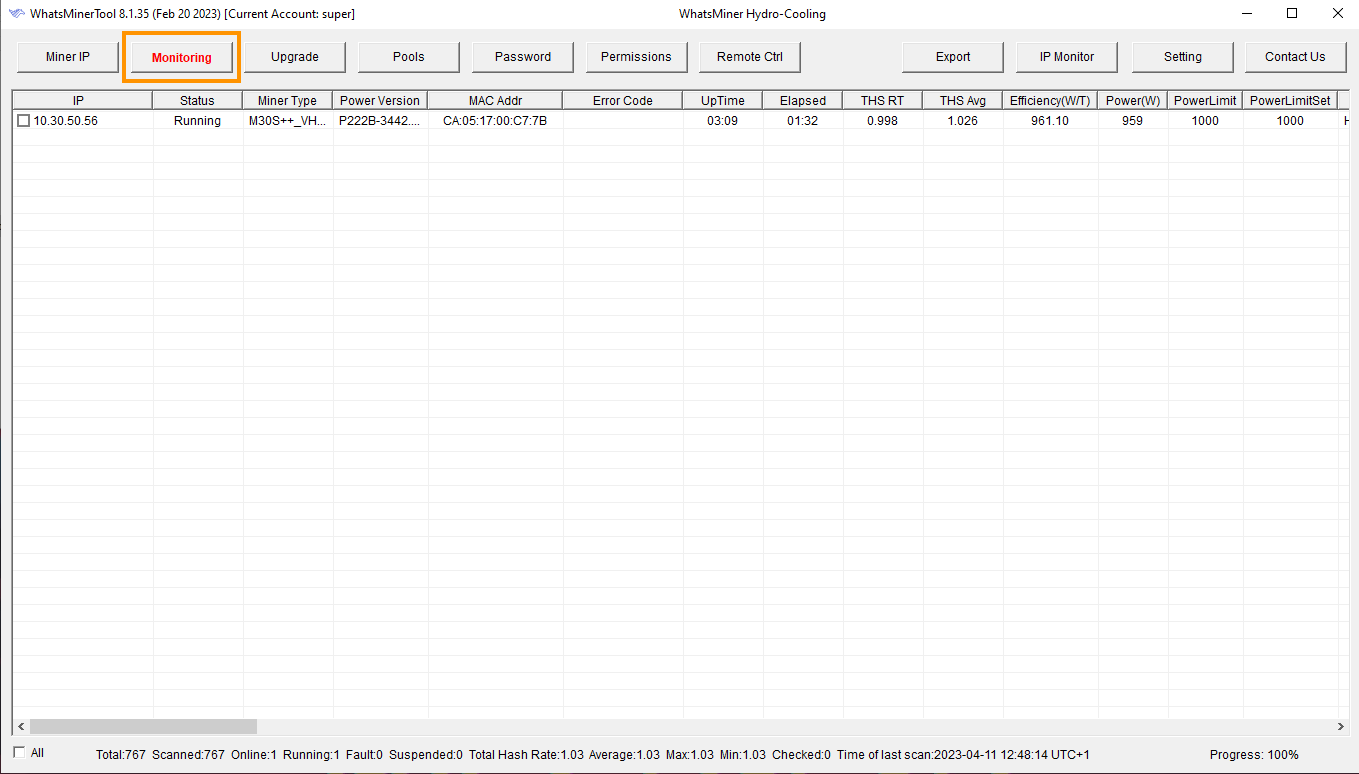Sort by the Elapsed column header
This screenshot has height=774, width=1359.
[x=802, y=100]
